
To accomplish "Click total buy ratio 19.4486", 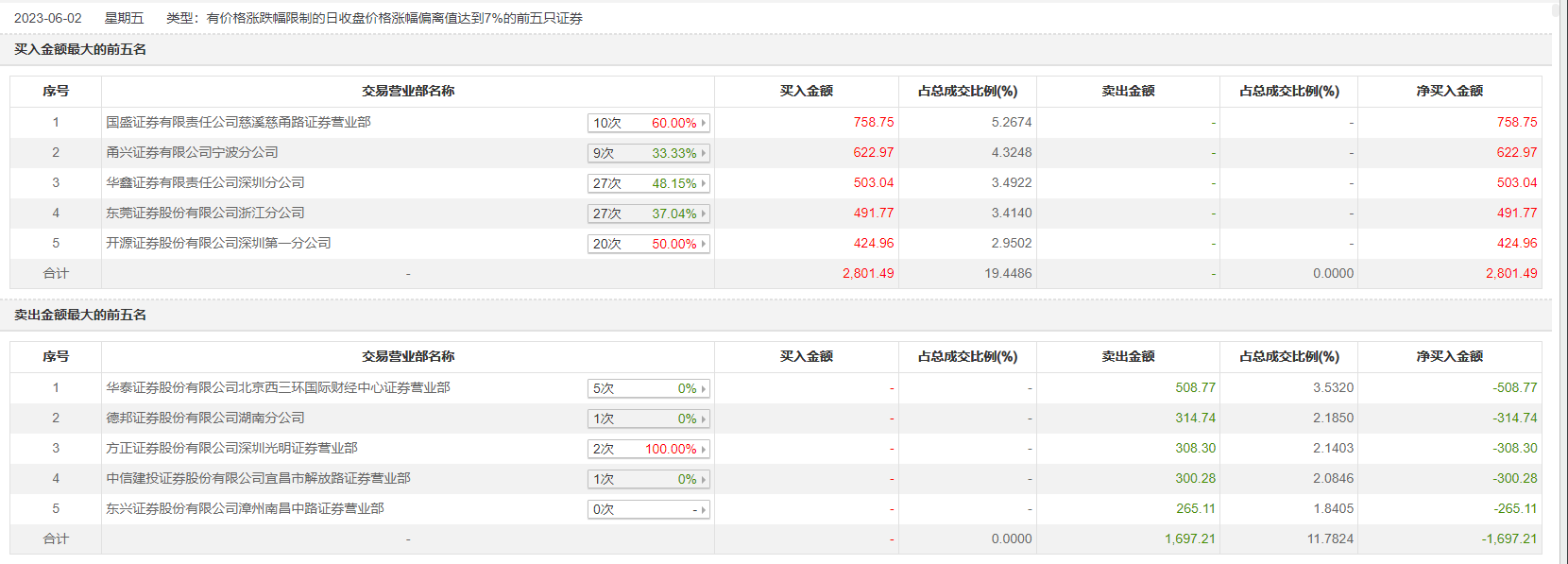I will tap(1008, 273).
